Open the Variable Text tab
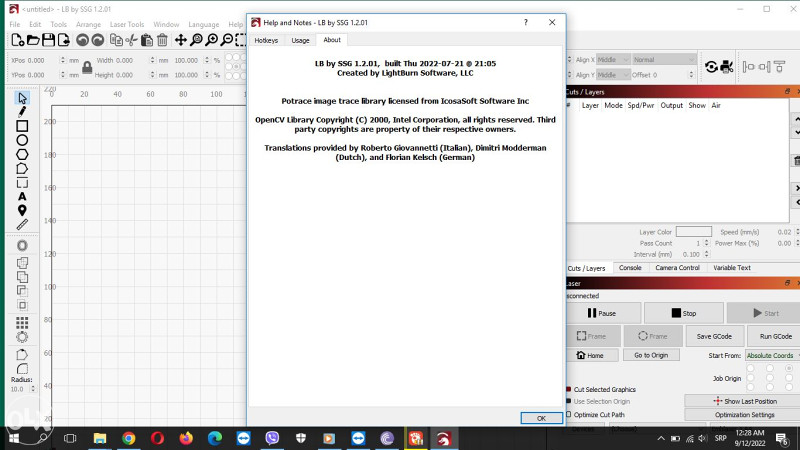800x450 pixels. coord(732,268)
